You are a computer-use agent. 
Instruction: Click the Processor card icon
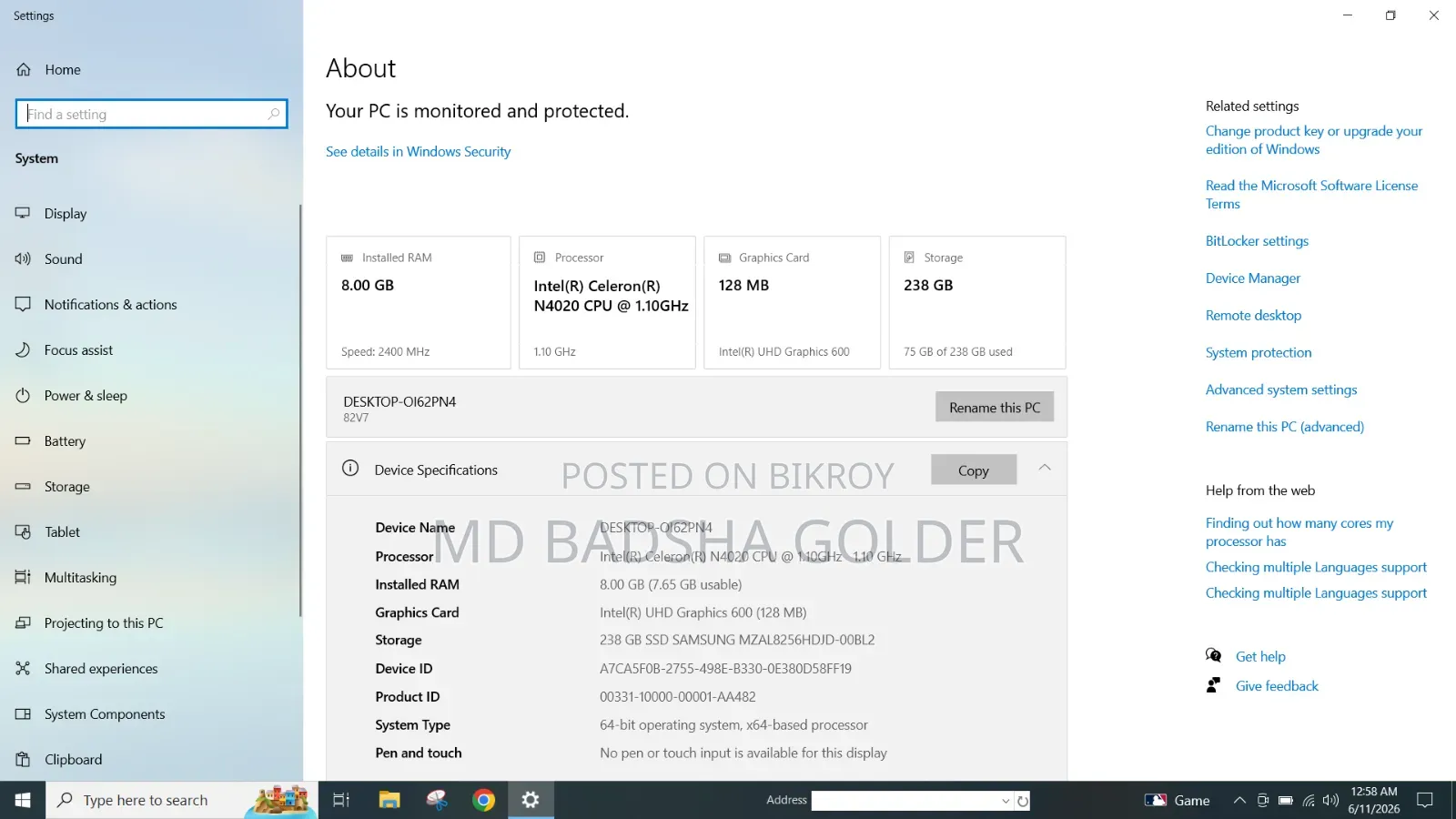(540, 258)
